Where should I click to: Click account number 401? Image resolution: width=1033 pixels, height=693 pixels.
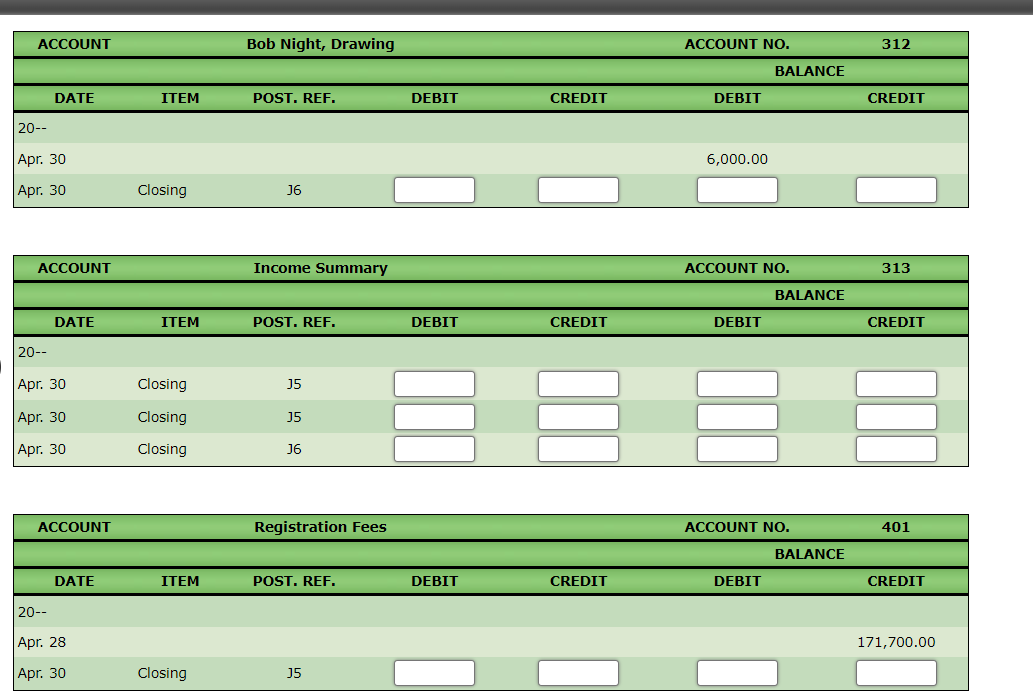[896, 527]
